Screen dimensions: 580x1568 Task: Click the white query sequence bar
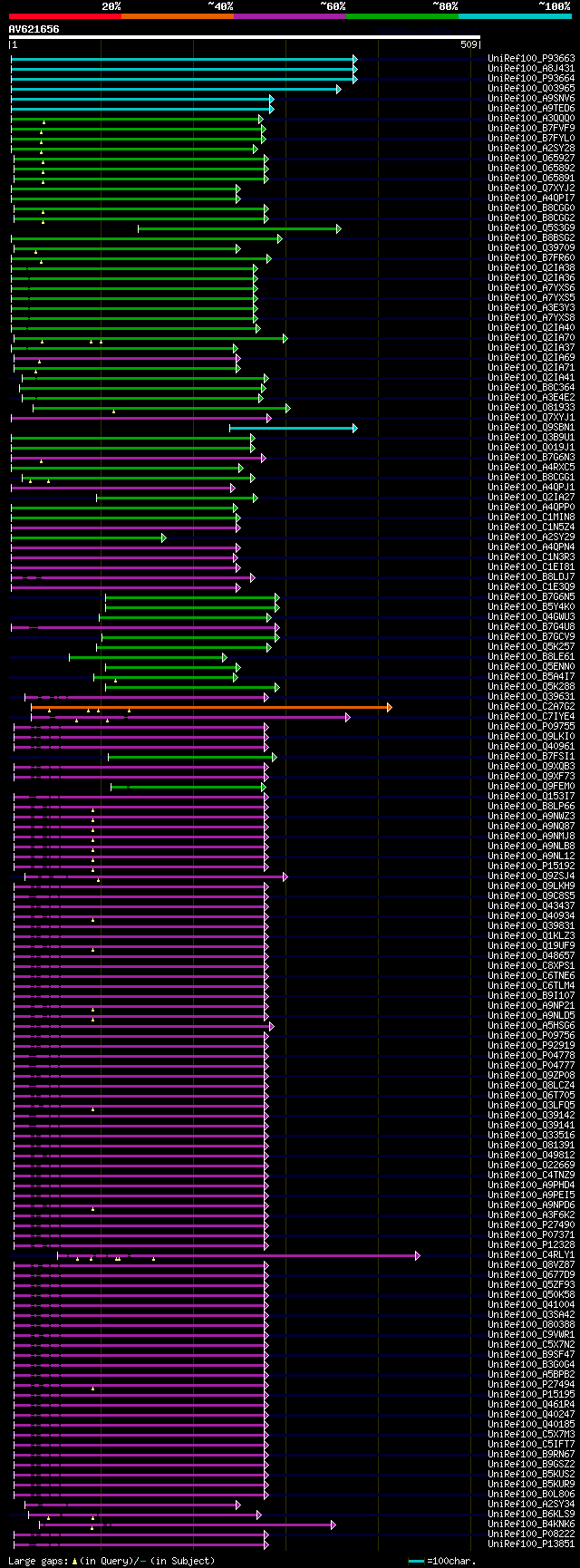pos(245,37)
